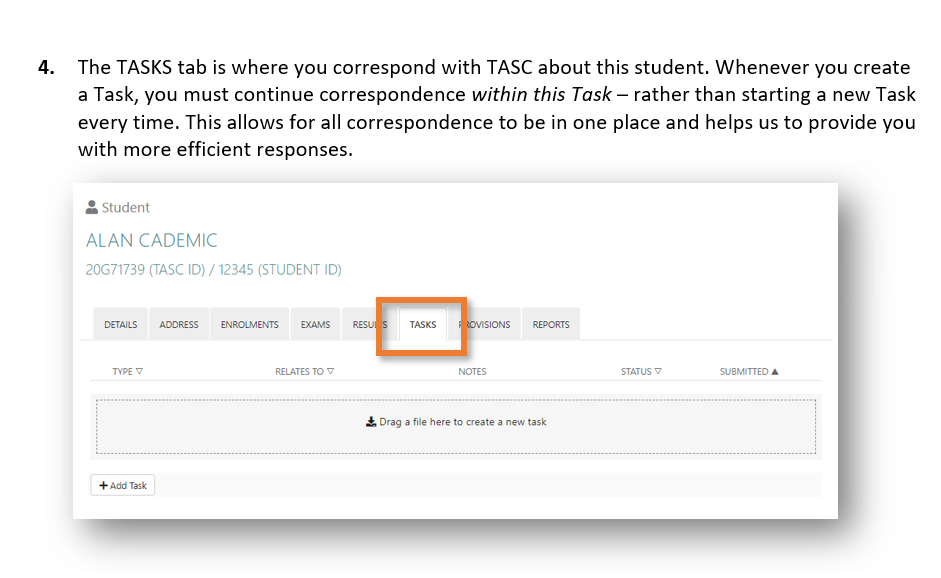Click the NOTES column header
This screenshot has width=941, height=578.
coord(472,372)
